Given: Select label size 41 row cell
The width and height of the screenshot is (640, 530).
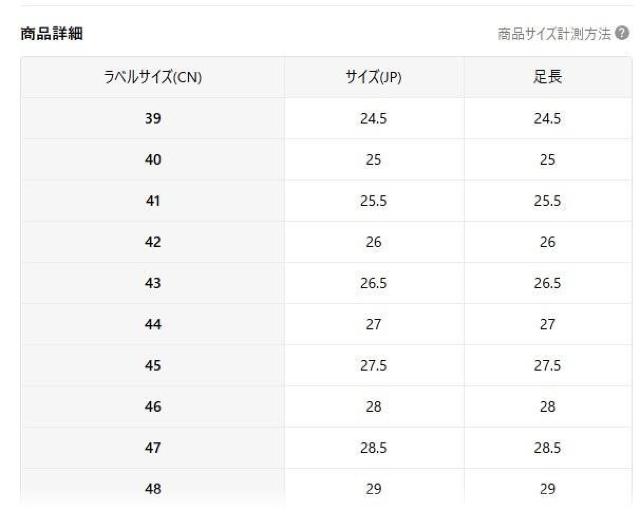Looking at the screenshot, I should coord(154,201).
